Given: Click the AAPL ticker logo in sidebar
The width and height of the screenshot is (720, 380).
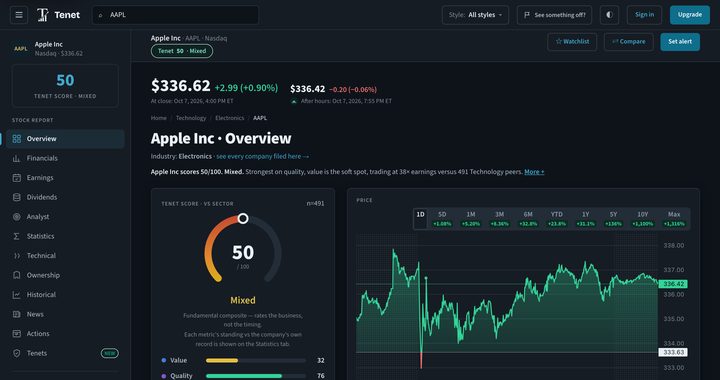Looking at the screenshot, I should tap(21, 49).
